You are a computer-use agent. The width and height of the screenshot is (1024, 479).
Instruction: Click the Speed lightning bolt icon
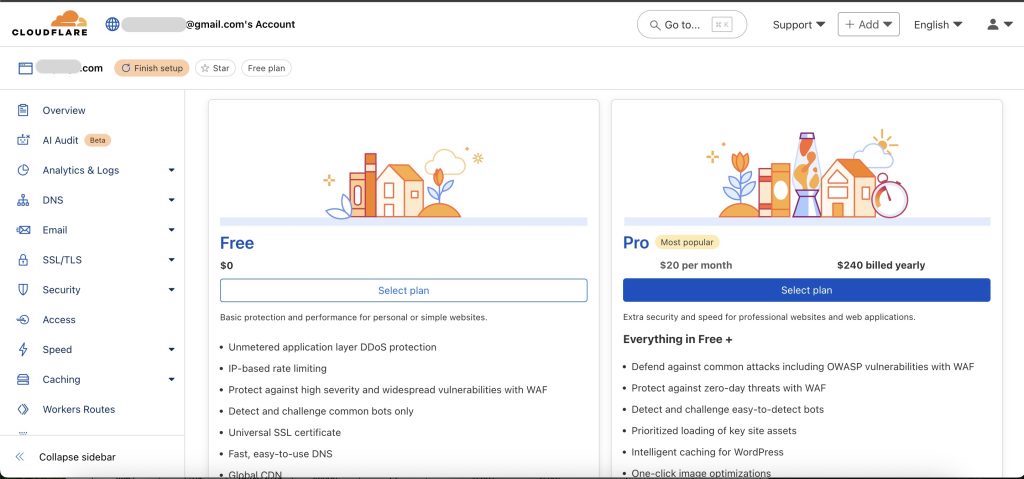click(23, 350)
